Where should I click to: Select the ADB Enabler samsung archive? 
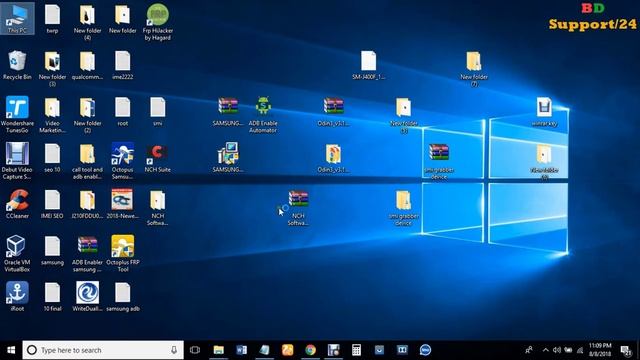tap(87, 254)
